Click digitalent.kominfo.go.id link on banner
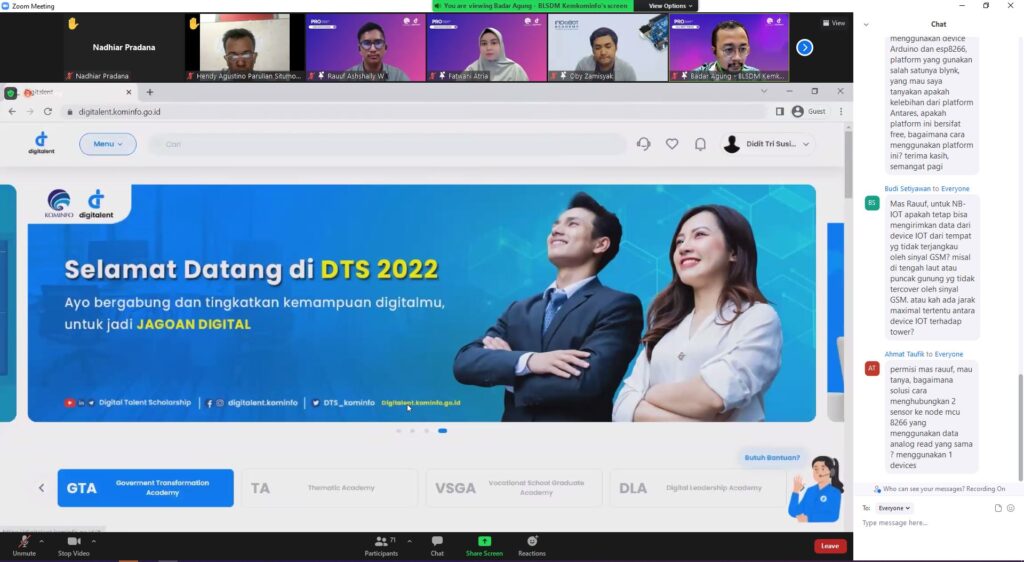Viewport: 1024px width, 562px height. 421,403
